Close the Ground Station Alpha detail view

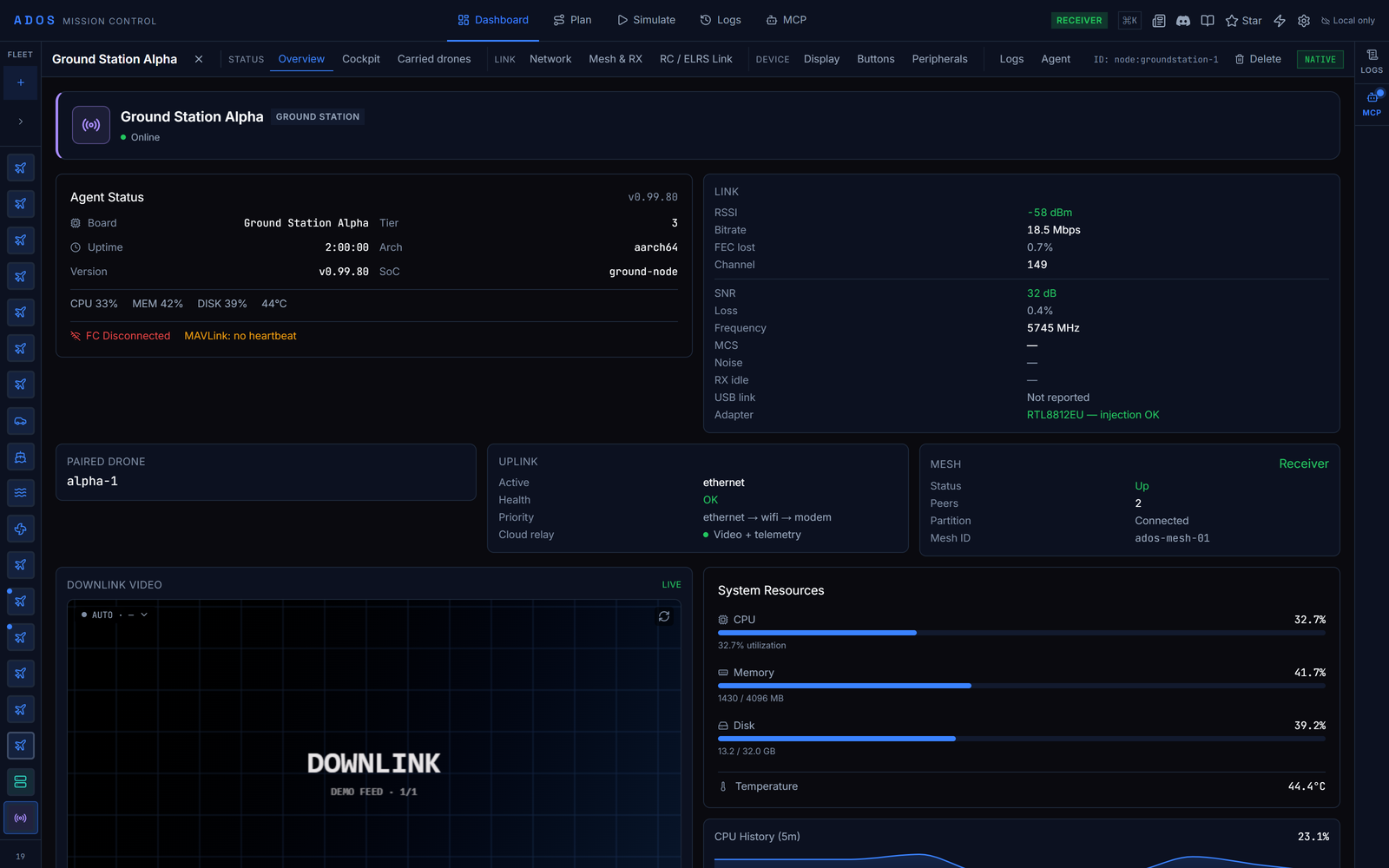tap(199, 59)
